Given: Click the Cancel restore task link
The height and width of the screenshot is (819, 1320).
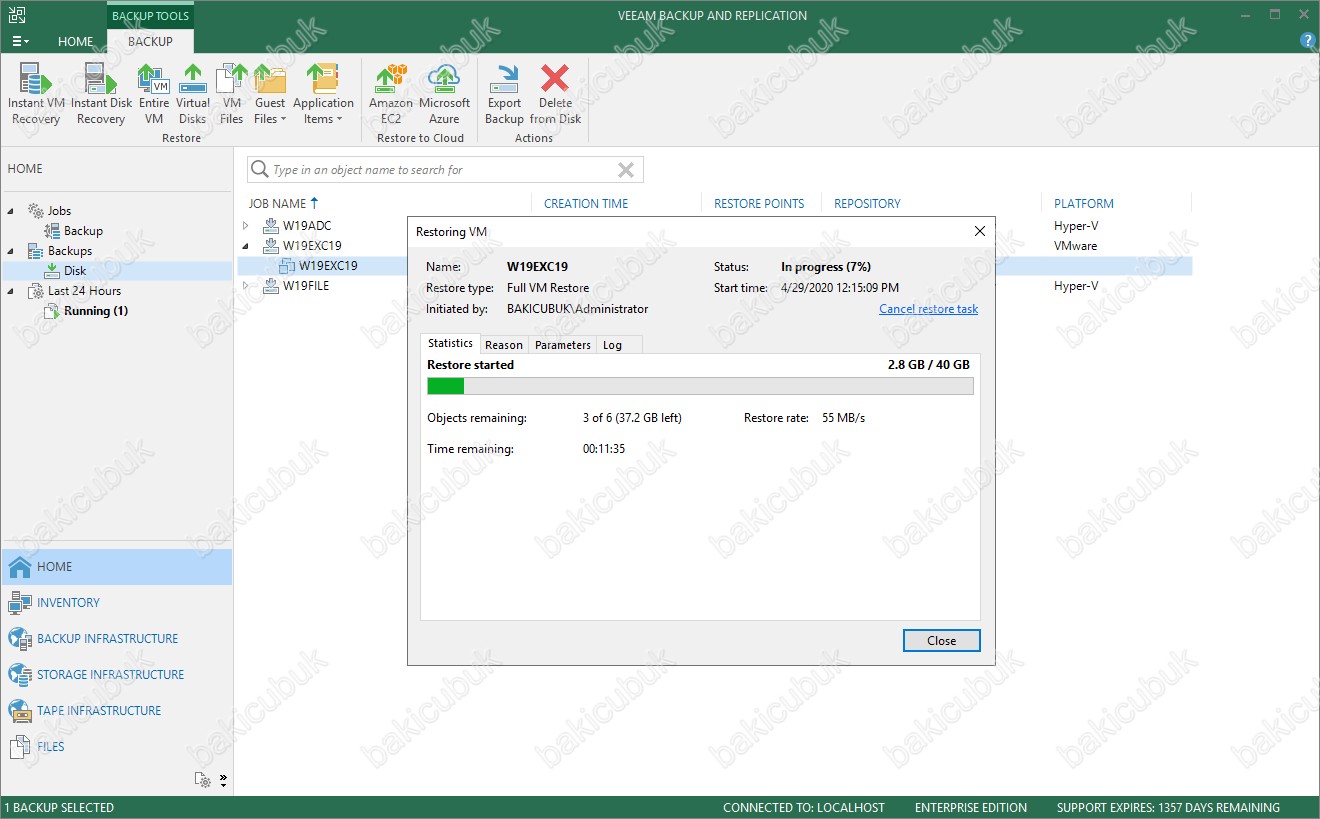Looking at the screenshot, I should click(928, 309).
